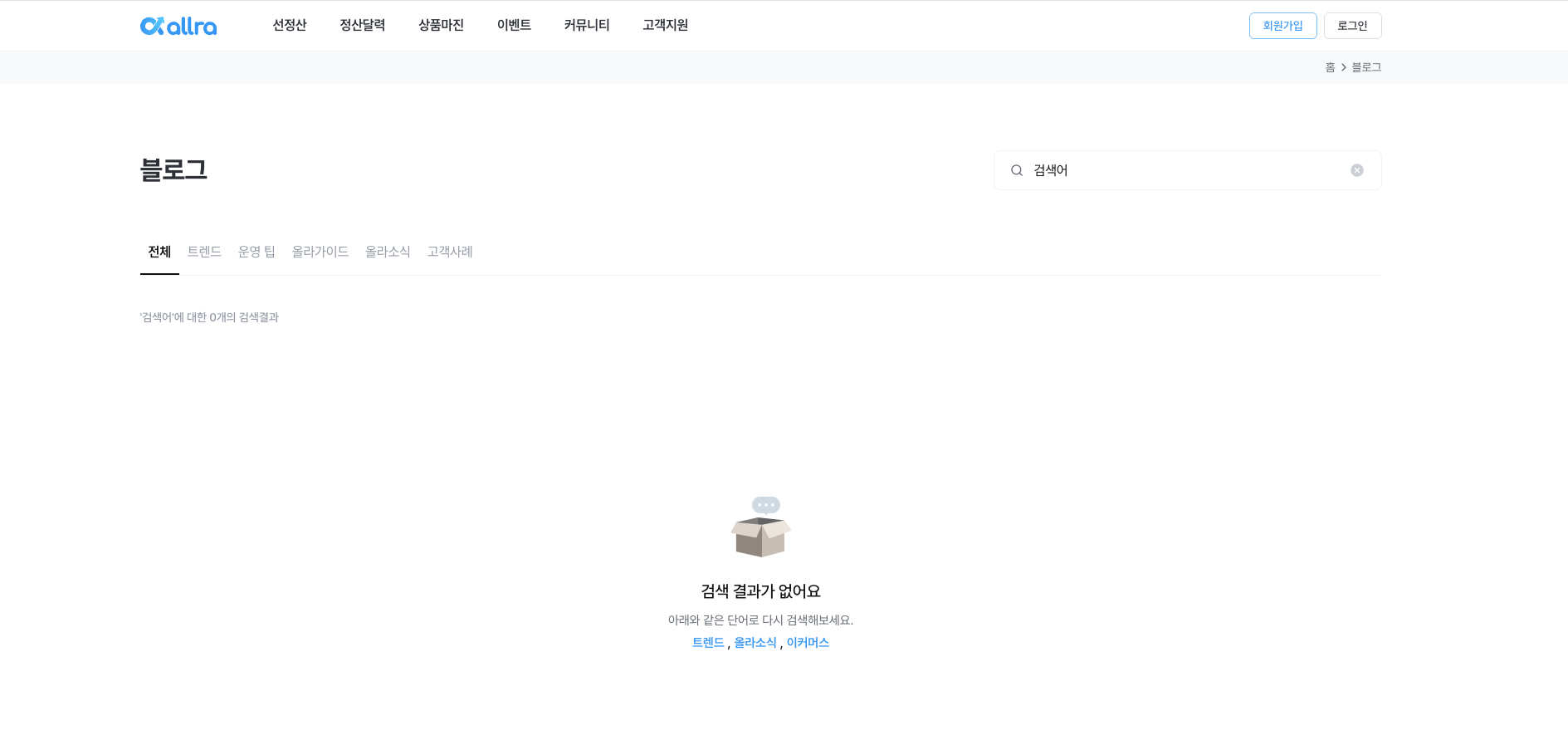Click the 블로그 page heading

click(173, 169)
